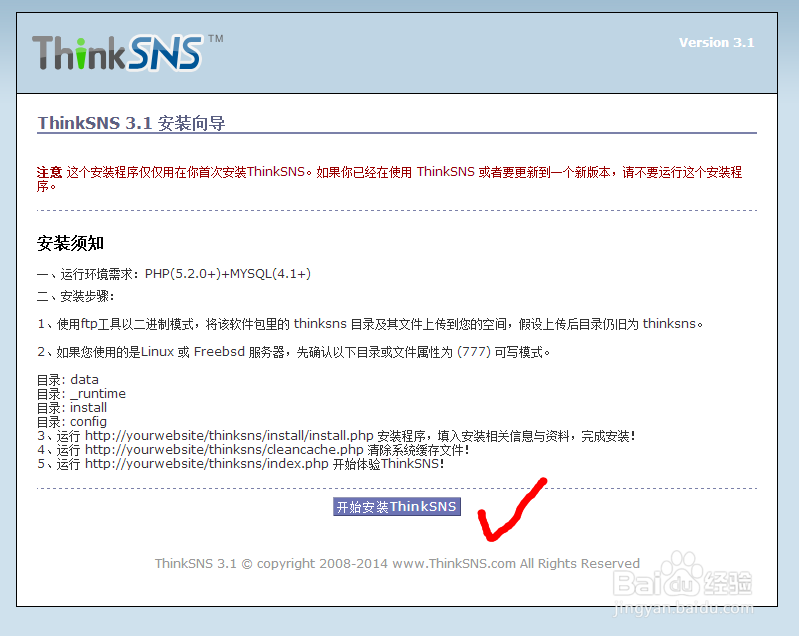Click the 开始安装ThinkSNS button
Image resolution: width=799 pixels, height=636 pixels.
[396, 507]
